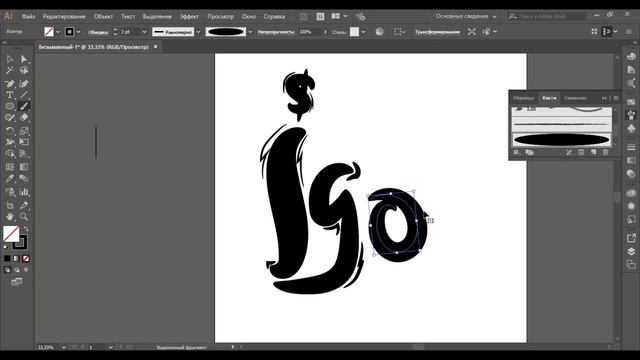Select the Blend tool
The height and width of the screenshot is (360, 640).
point(24,178)
